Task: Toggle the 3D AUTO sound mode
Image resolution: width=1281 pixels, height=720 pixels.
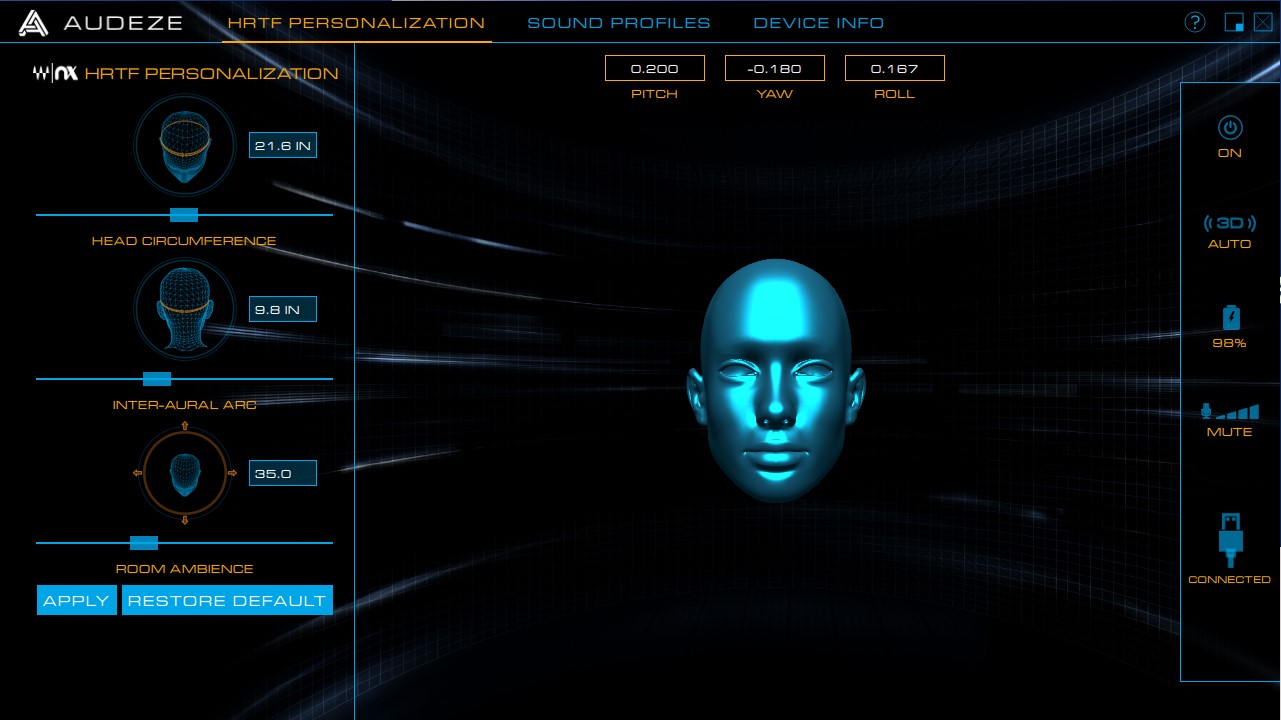Action: [1229, 222]
